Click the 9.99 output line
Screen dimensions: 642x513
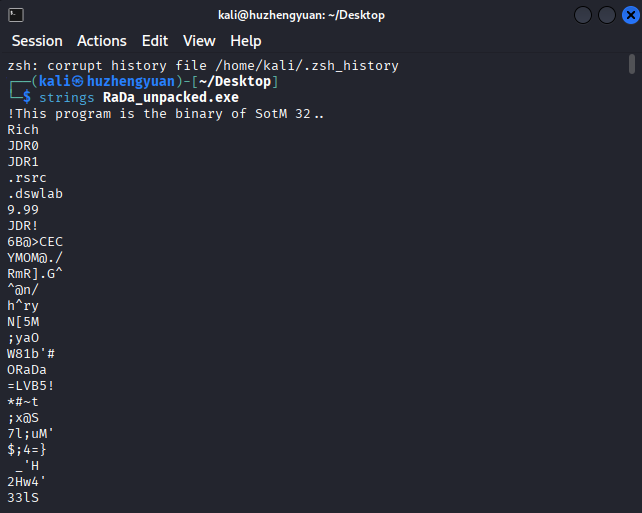point(23,210)
